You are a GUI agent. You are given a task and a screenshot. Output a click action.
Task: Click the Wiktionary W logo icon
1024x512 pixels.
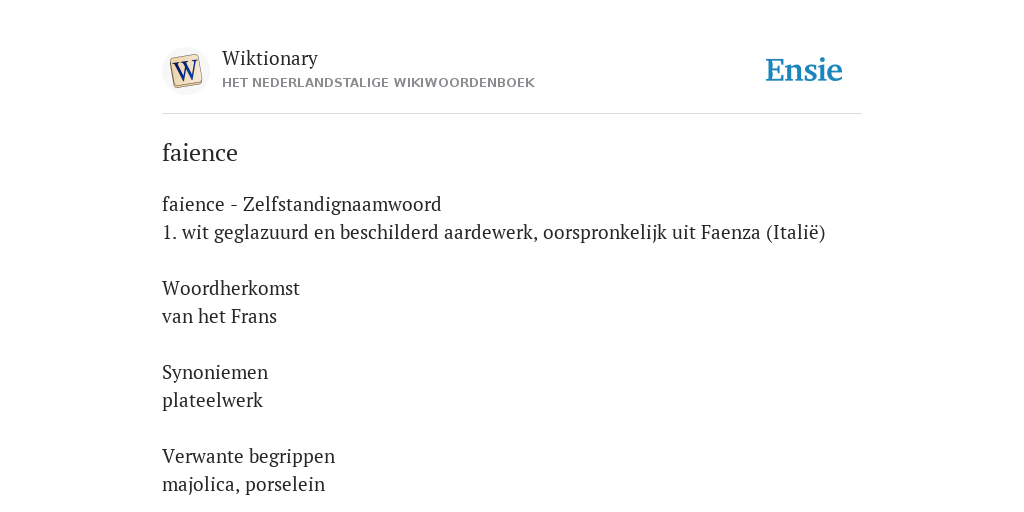tap(185, 71)
